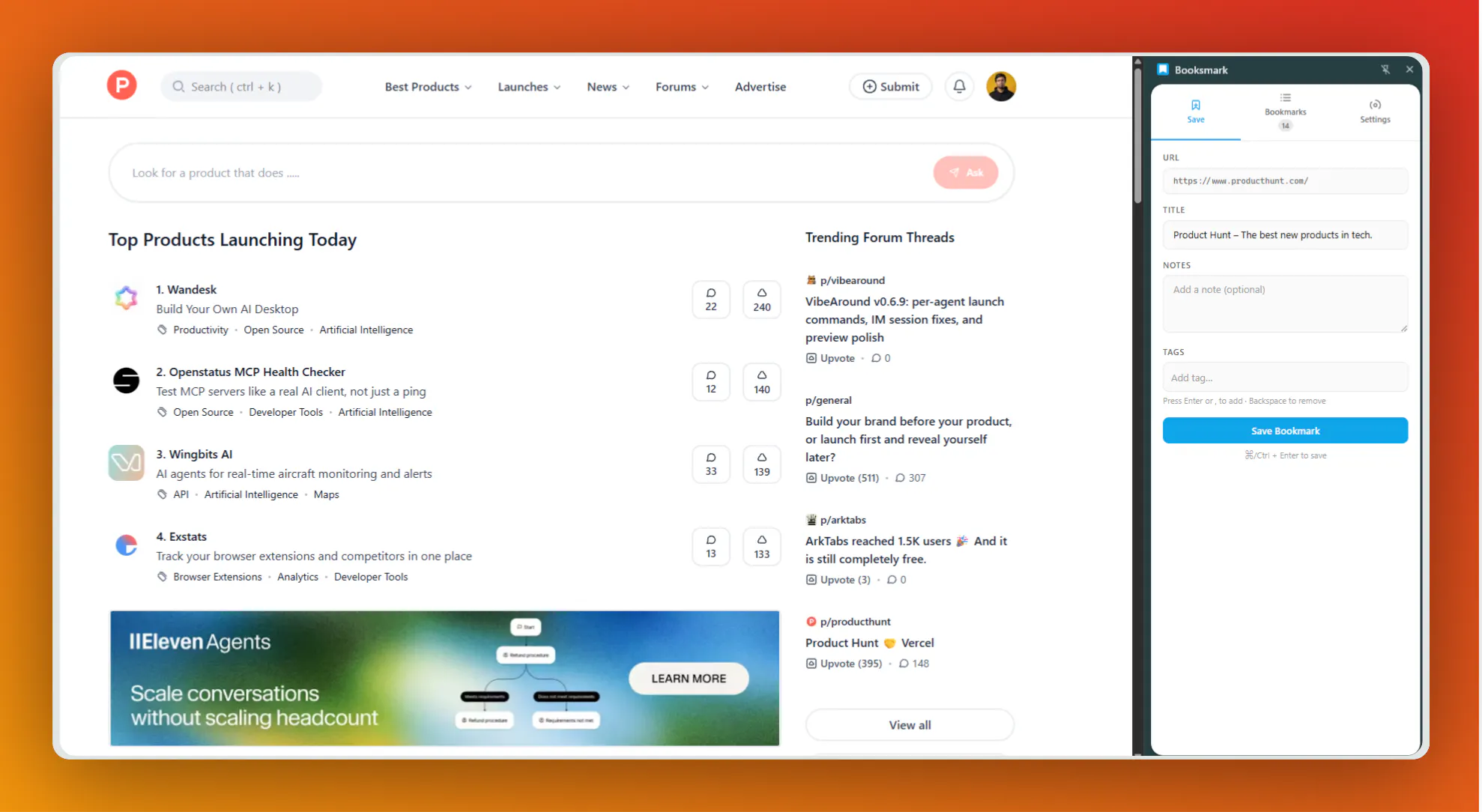
Task: Open the Advertise page
Action: pos(760,87)
